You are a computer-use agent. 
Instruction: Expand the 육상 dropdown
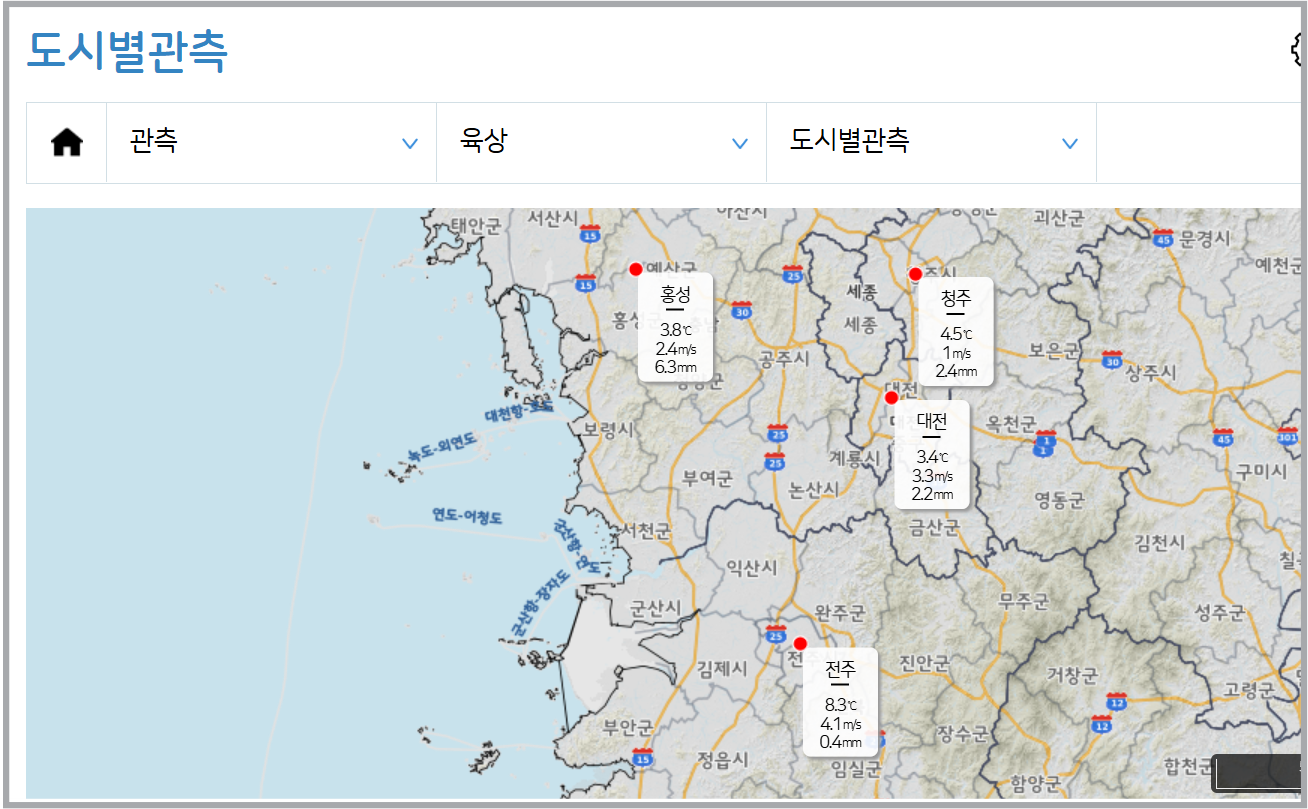(601, 142)
